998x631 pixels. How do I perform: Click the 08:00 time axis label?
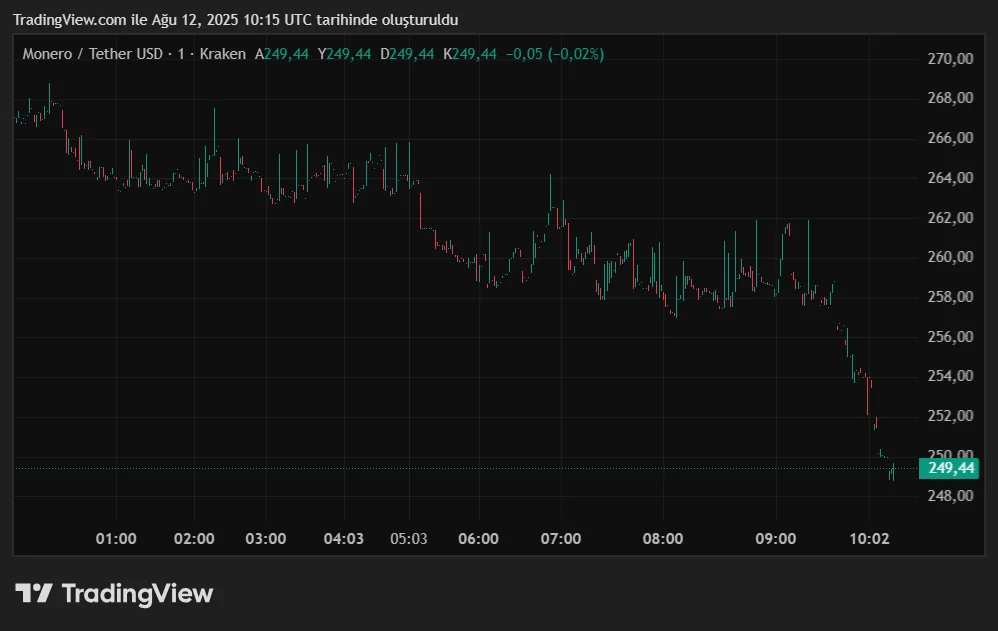tap(663, 539)
